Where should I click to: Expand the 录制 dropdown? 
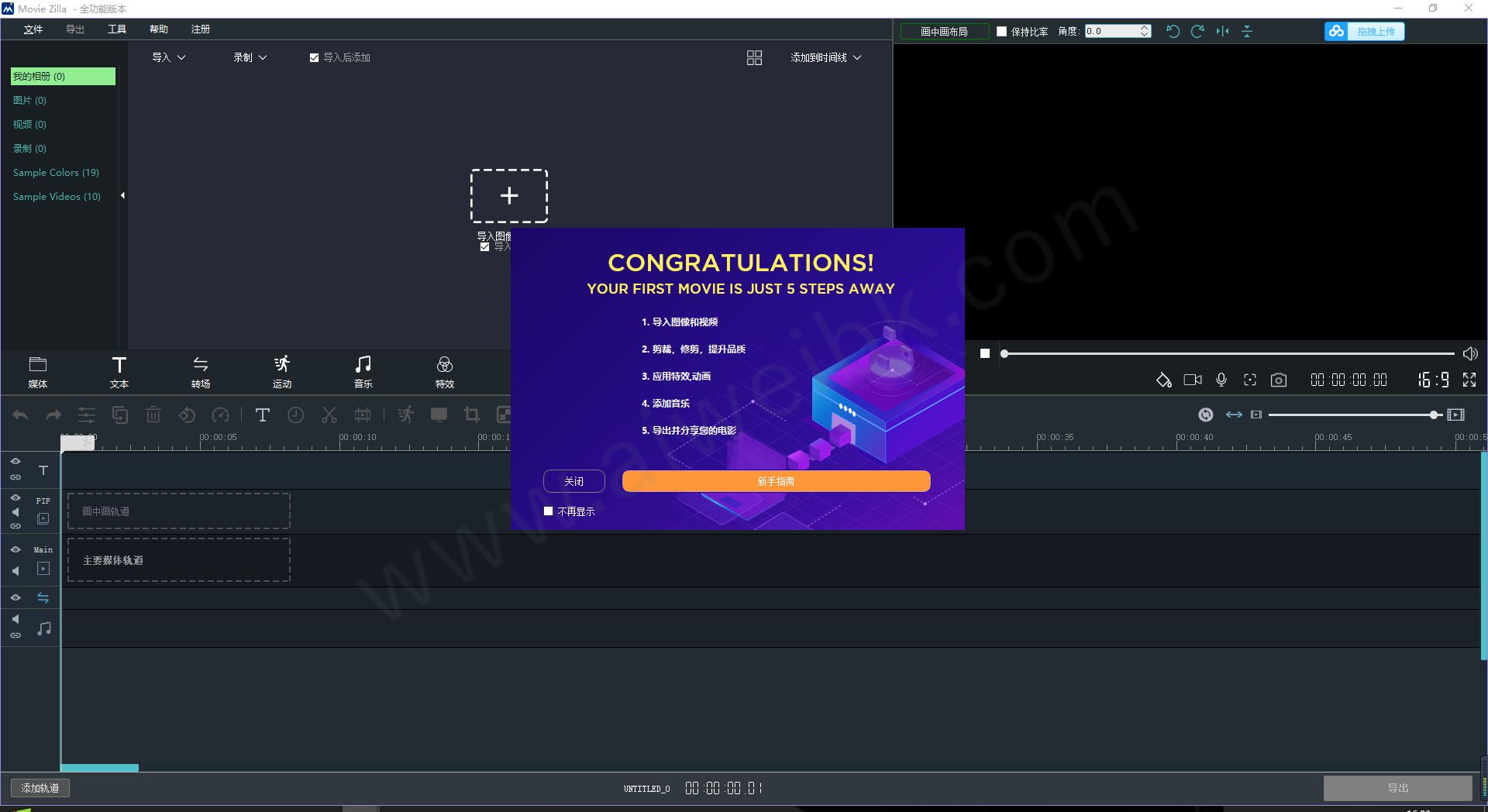[250, 57]
